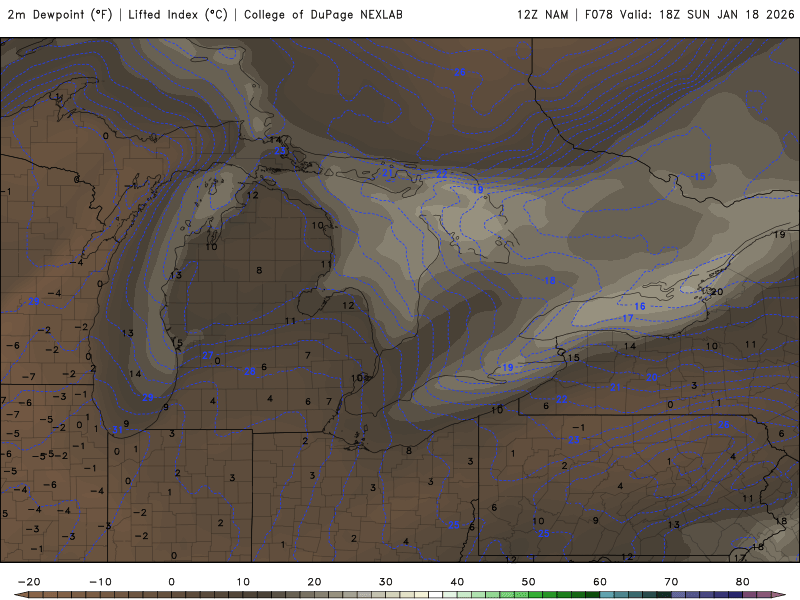The width and height of the screenshot is (800, 600).
Task: Click the '50' color scale label
Action: pos(529,582)
